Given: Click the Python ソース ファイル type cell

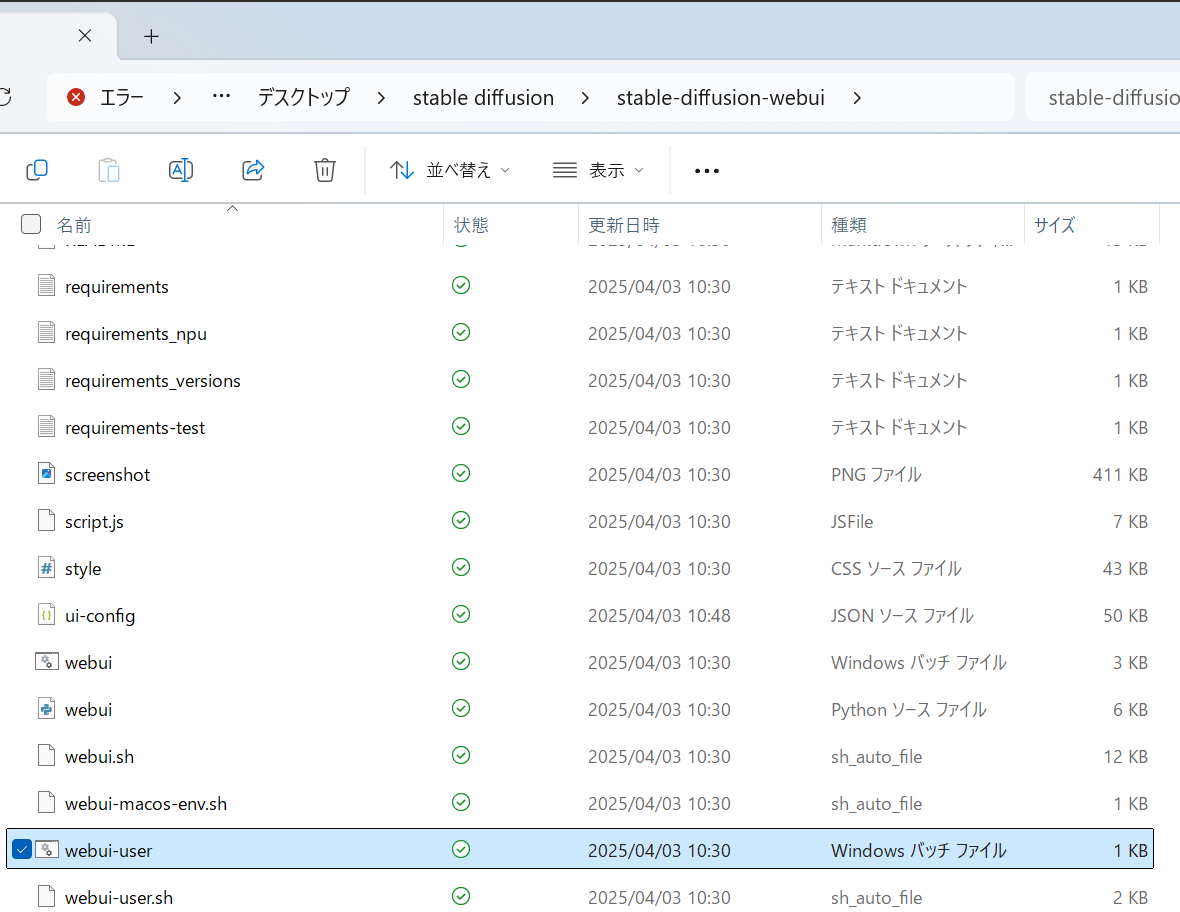Looking at the screenshot, I should [x=908, y=710].
